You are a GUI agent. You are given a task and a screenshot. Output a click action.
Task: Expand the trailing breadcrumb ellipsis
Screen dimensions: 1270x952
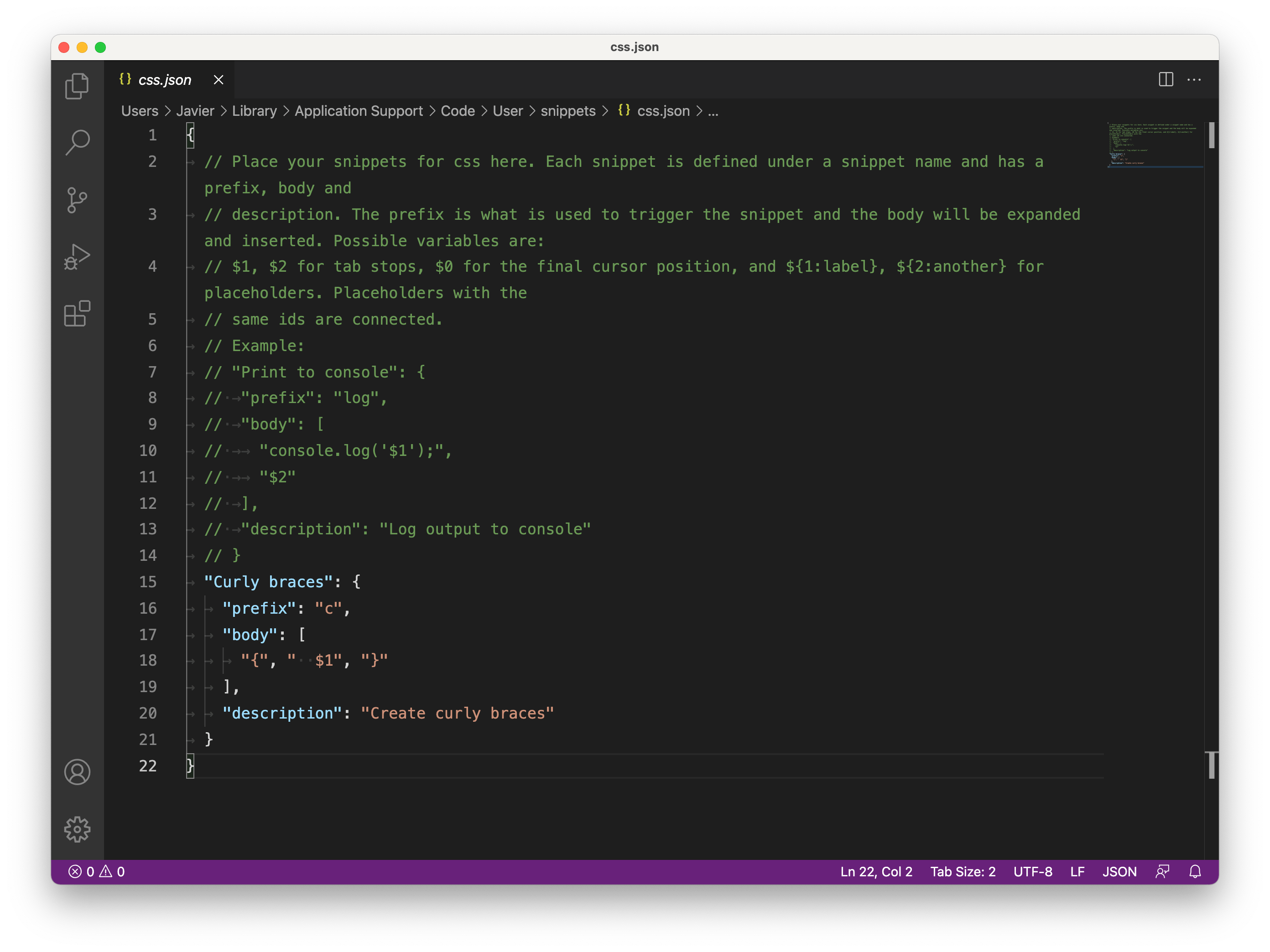[x=713, y=111]
